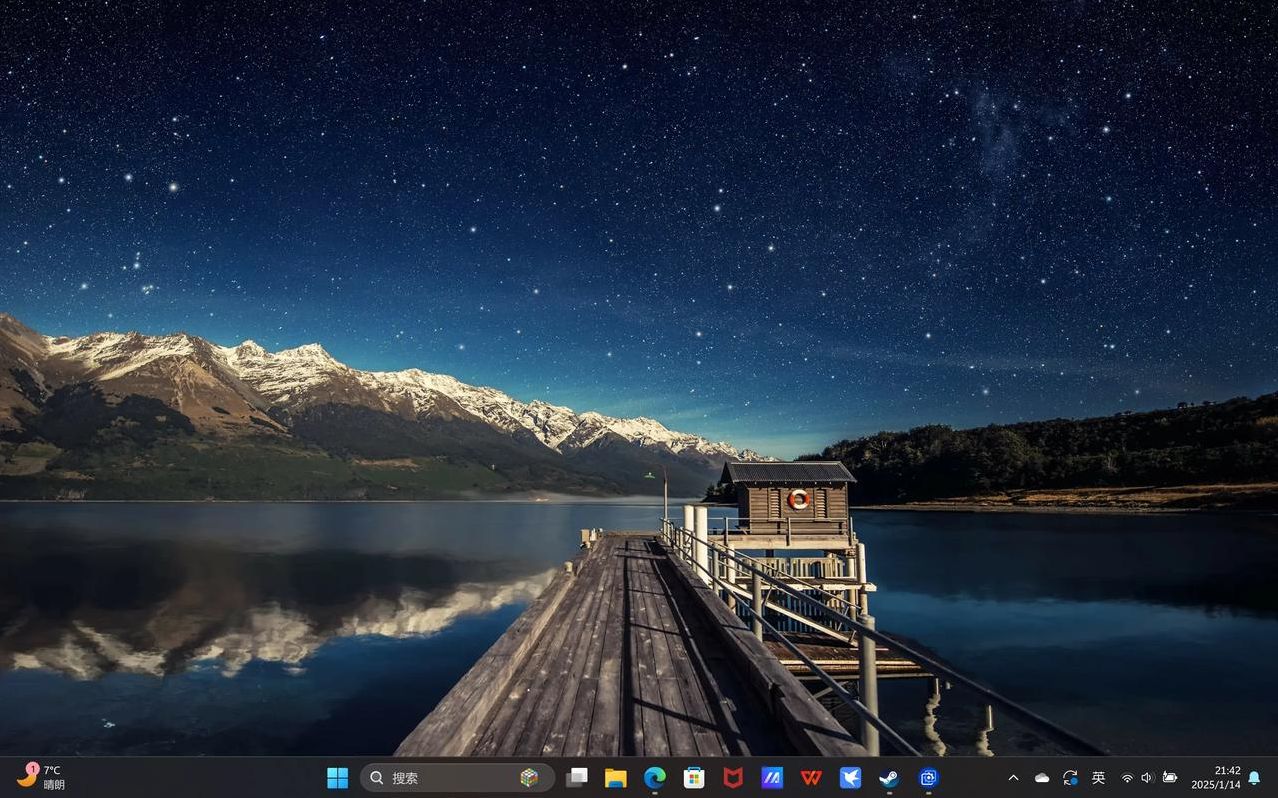This screenshot has height=798, width=1278.
Task: Launch McAfee antivirus from taskbar
Action: pyautogui.click(x=733, y=777)
